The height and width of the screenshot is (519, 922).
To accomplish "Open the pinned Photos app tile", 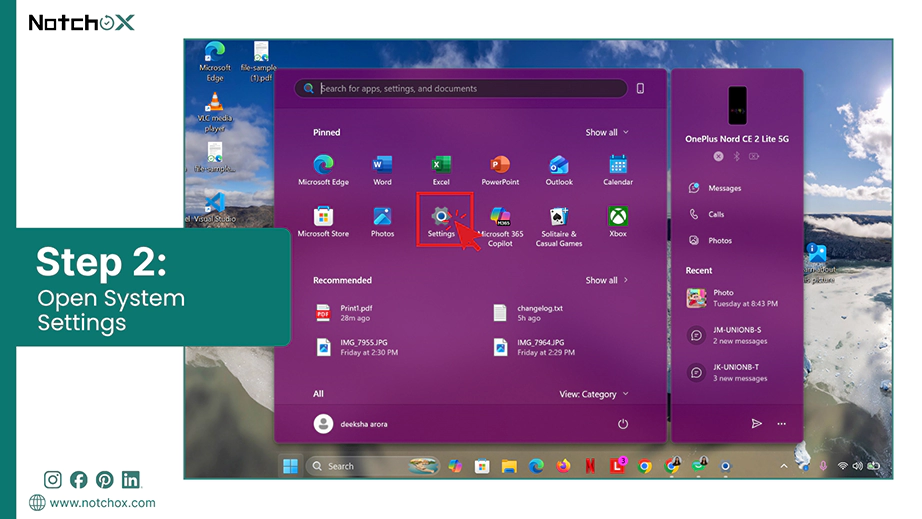I will coord(382,222).
